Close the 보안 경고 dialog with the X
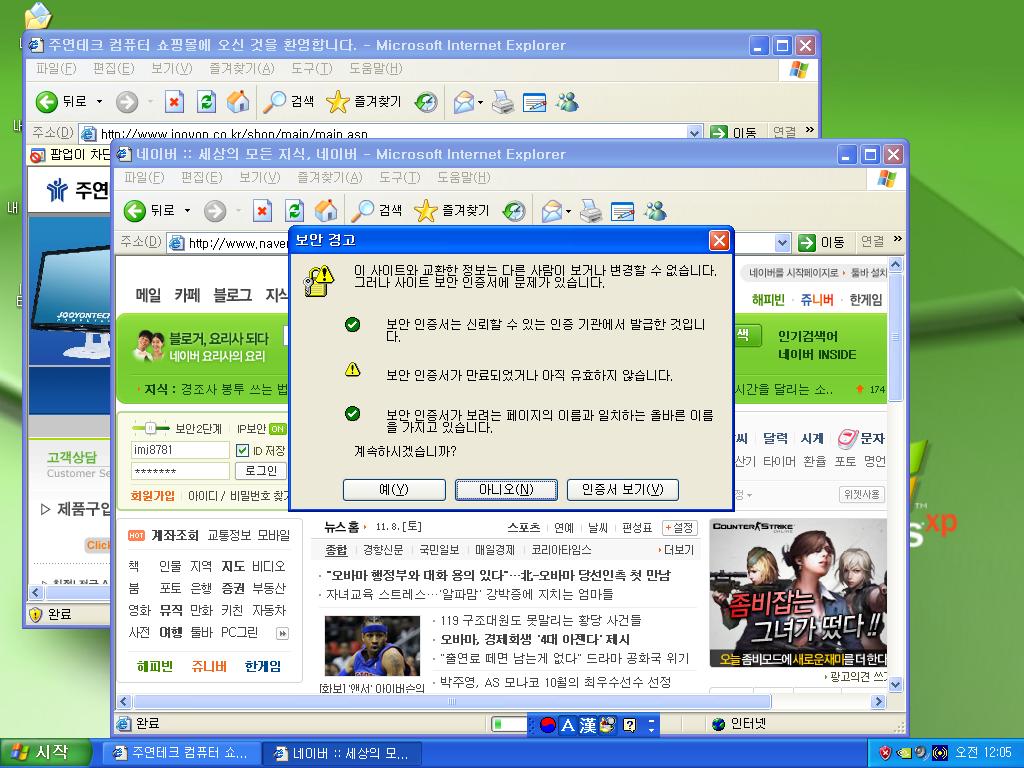The width and height of the screenshot is (1024, 768). (x=719, y=240)
